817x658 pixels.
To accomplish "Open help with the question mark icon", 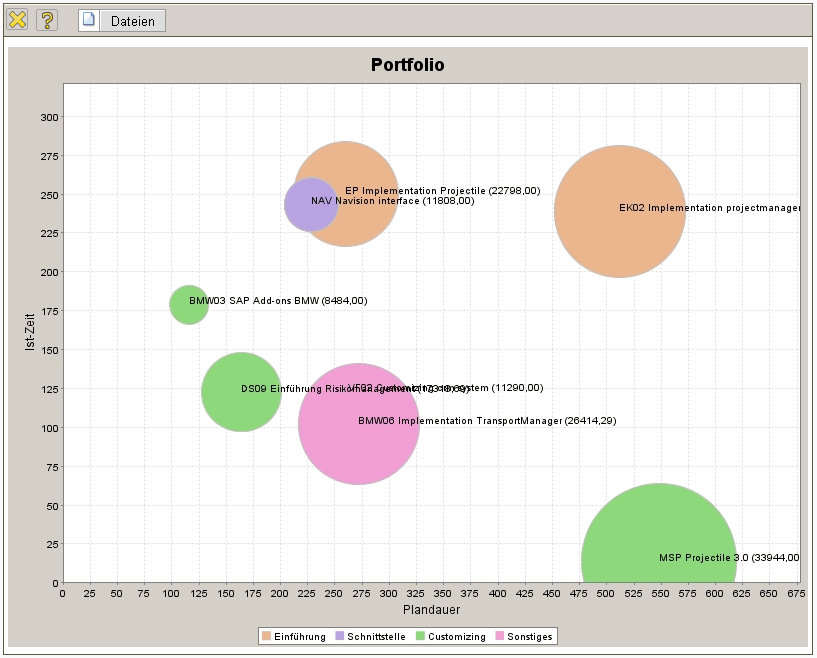I will coord(47,20).
